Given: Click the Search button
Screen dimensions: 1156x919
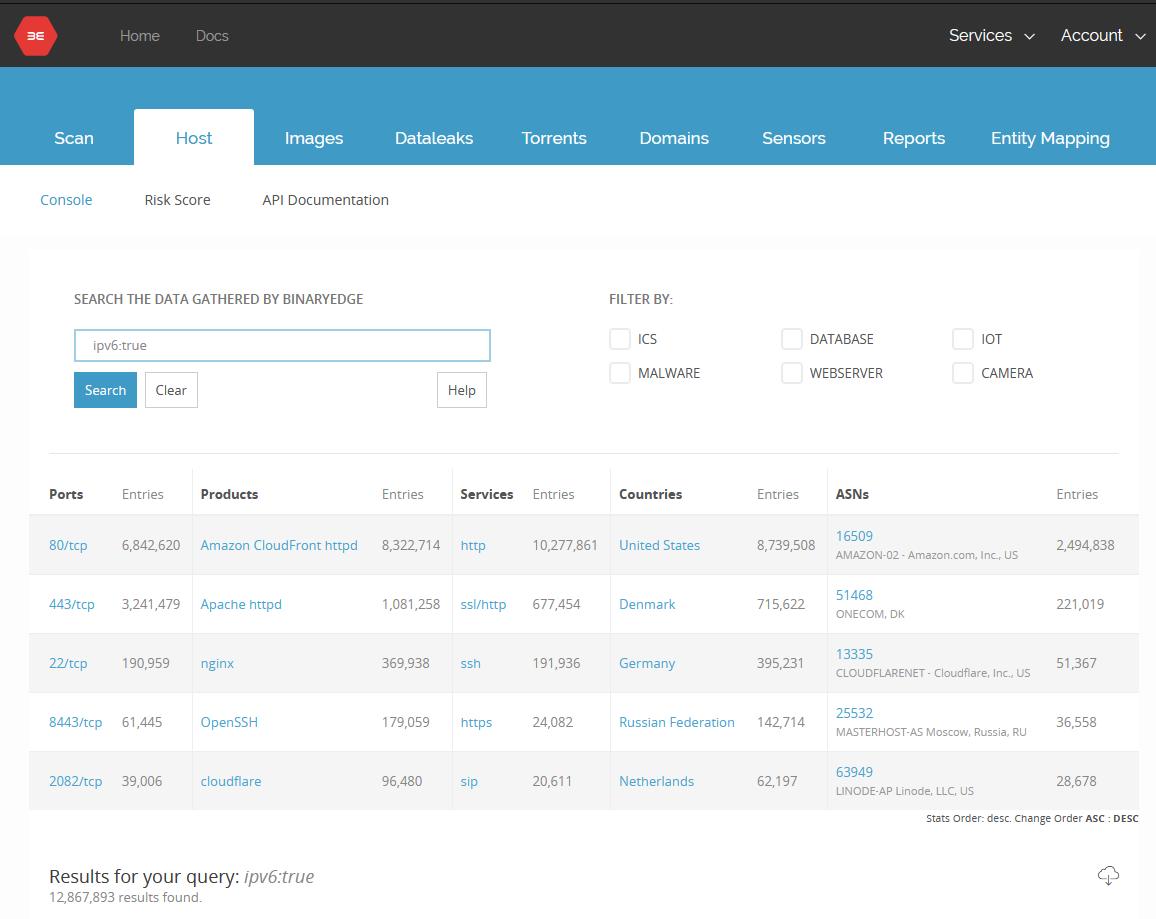Looking at the screenshot, I should (x=105, y=390).
